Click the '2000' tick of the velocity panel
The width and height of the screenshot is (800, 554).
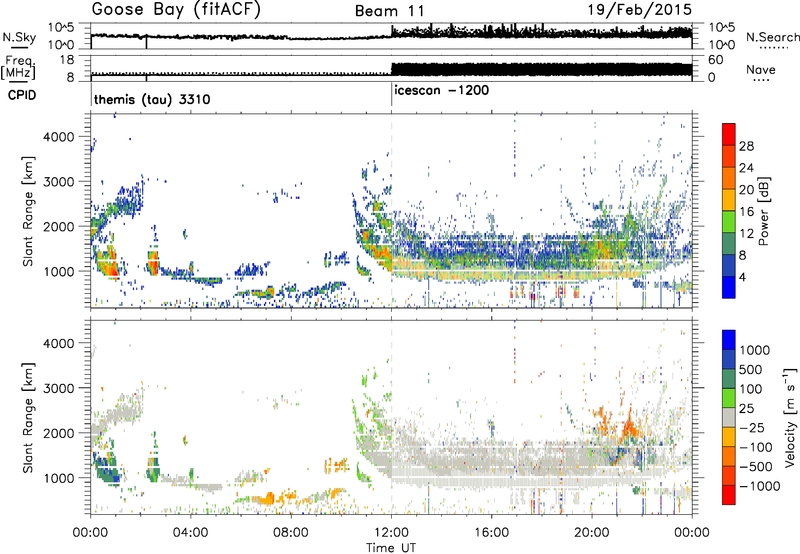coord(59,433)
